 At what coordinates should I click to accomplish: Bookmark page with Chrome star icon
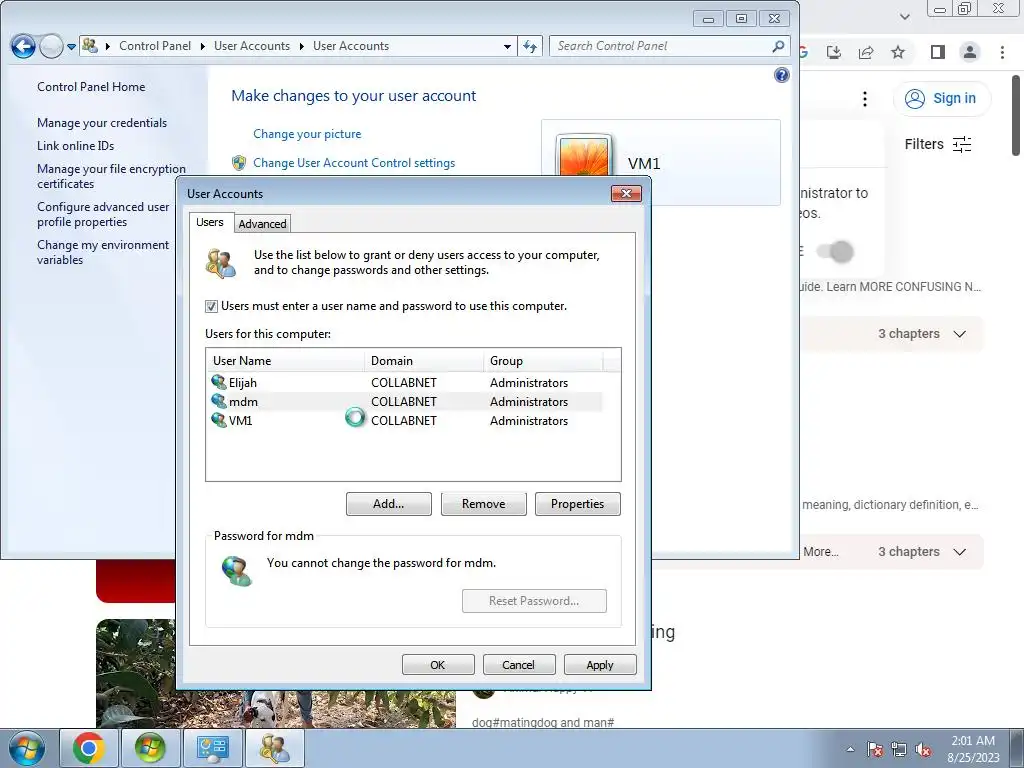(899, 52)
